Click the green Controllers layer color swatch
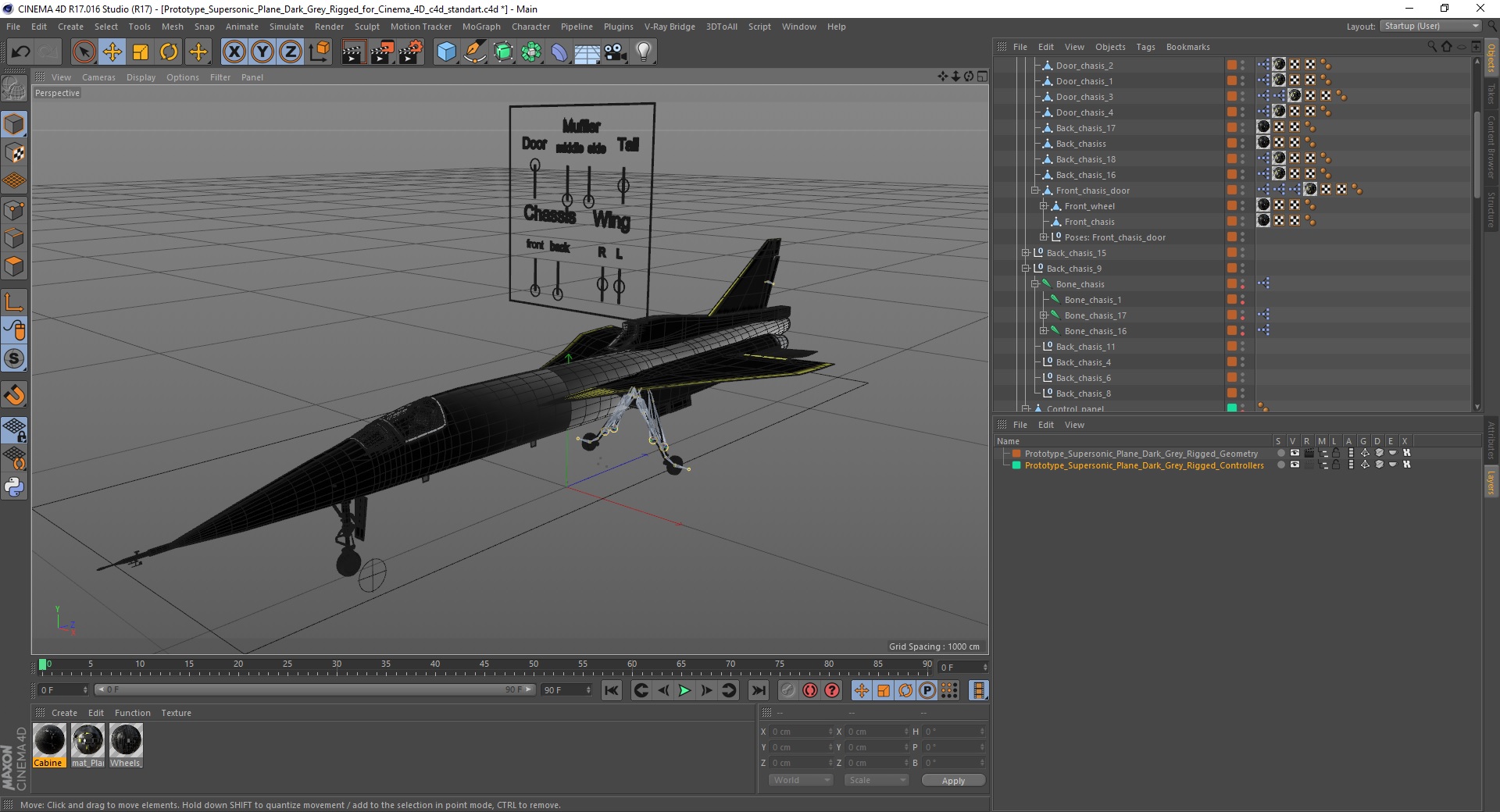The height and width of the screenshot is (812, 1500). click(1016, 465)
